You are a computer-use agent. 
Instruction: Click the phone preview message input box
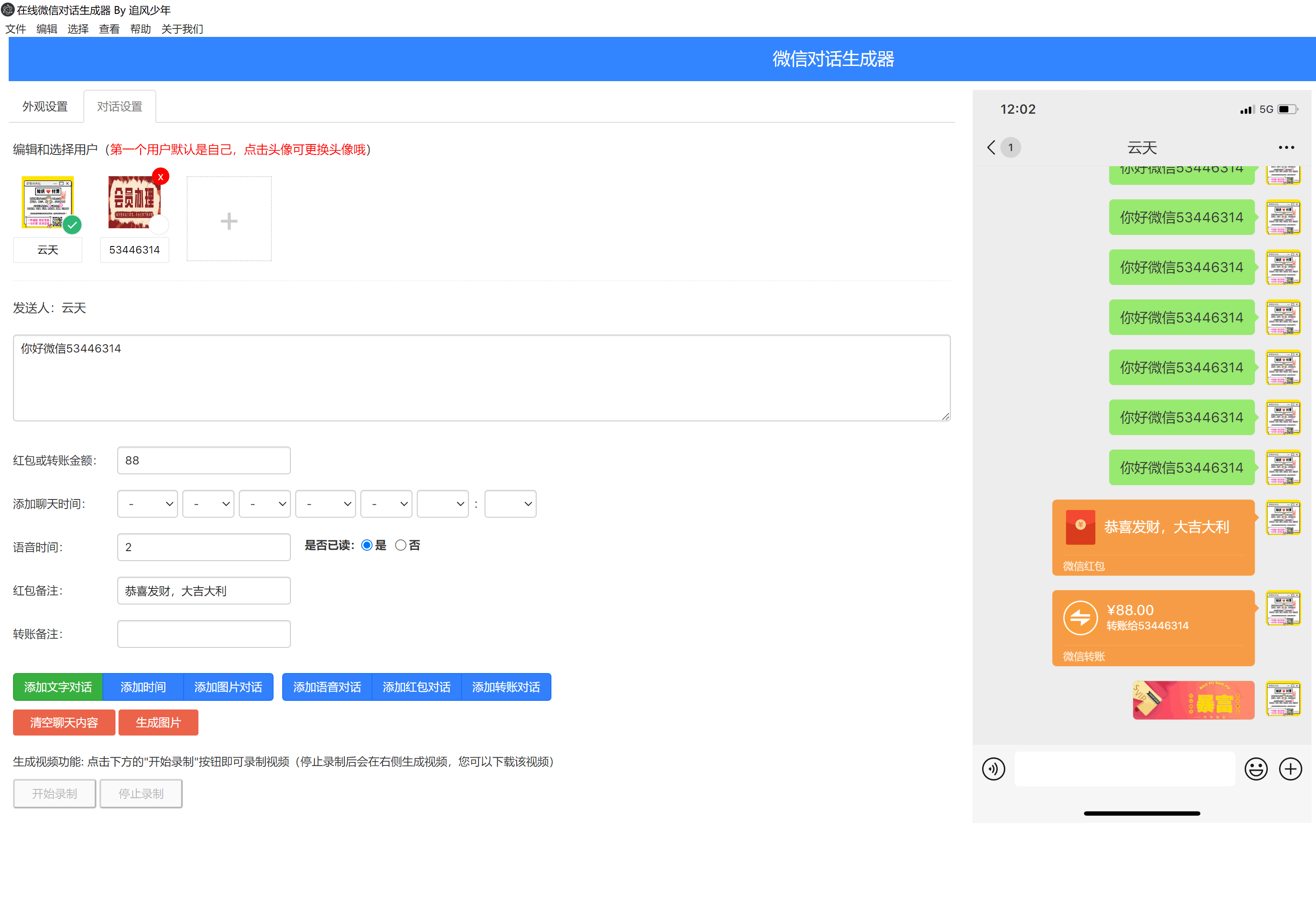1124,769
